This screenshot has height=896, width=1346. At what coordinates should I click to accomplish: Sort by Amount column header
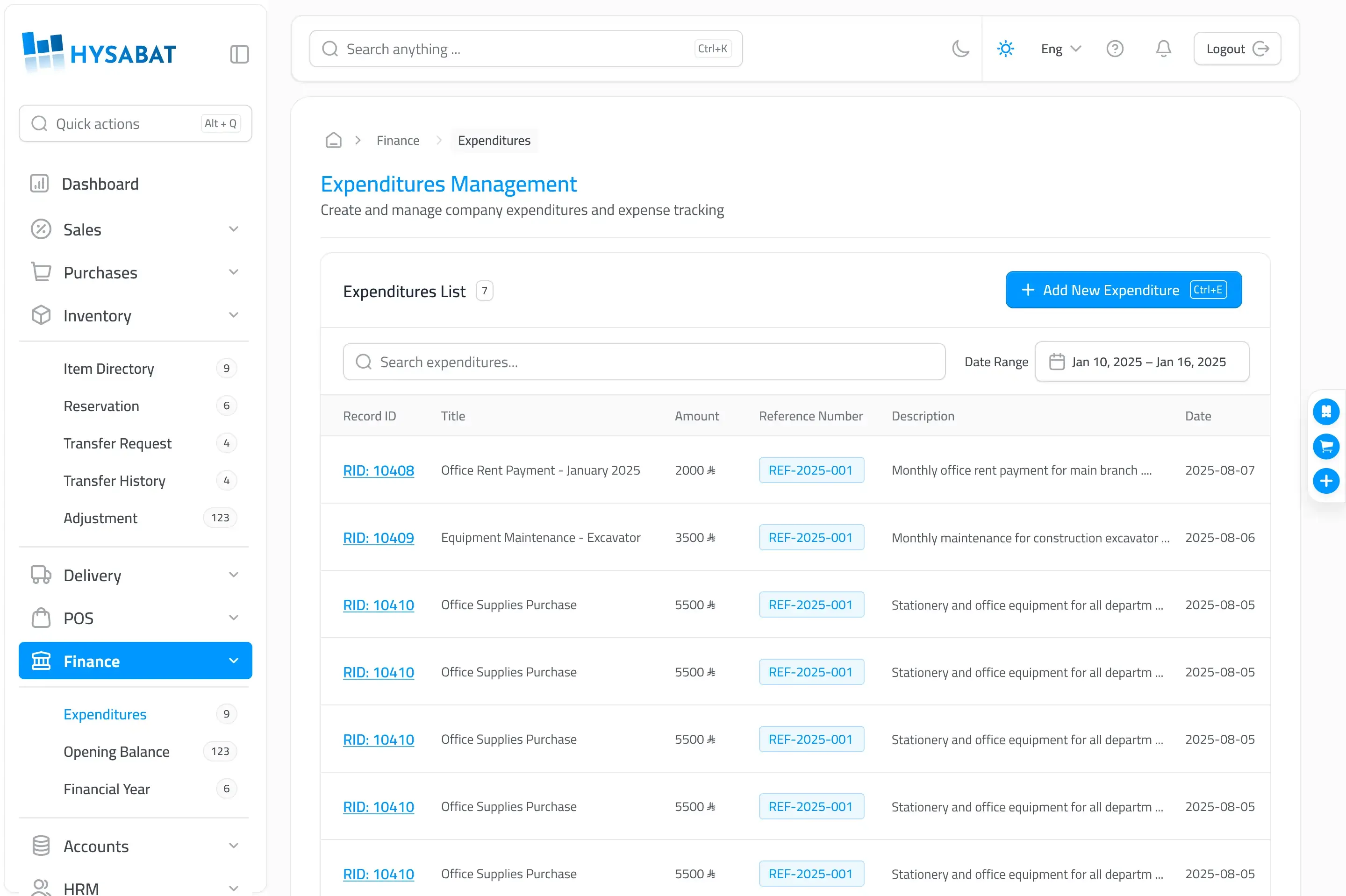click(697, 416)
